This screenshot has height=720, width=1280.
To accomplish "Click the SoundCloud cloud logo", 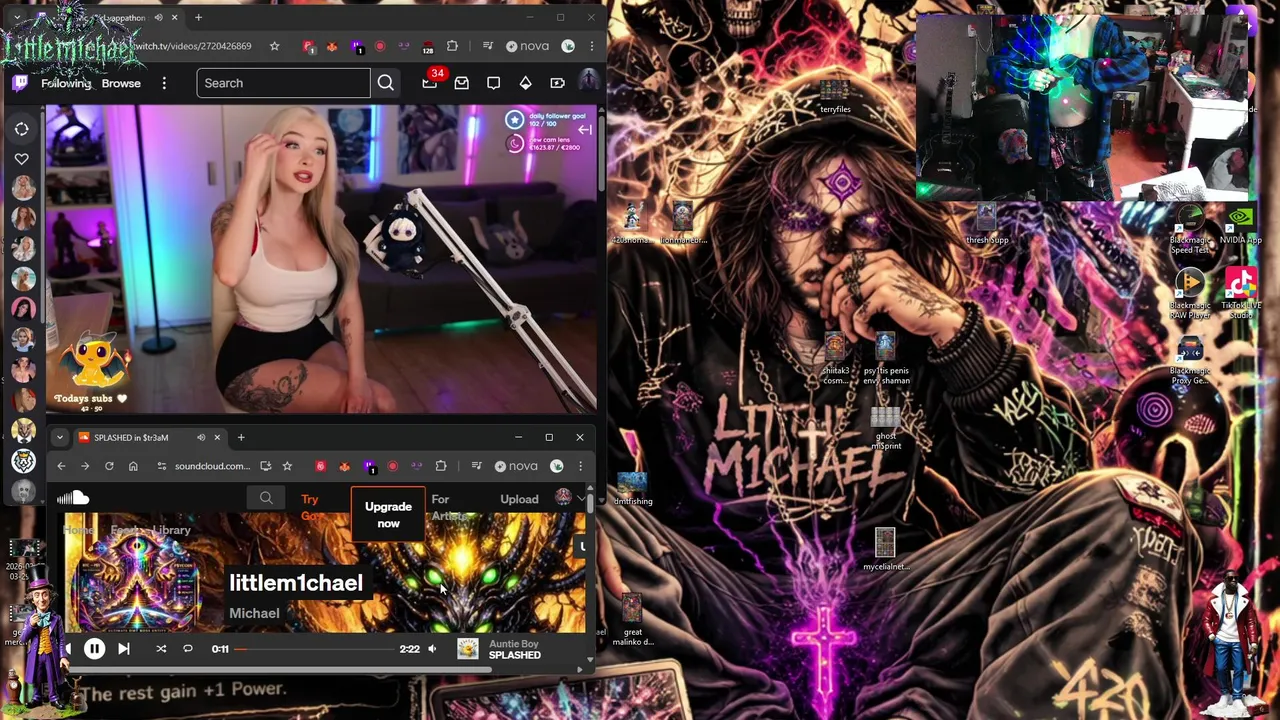I will (73, 498).
